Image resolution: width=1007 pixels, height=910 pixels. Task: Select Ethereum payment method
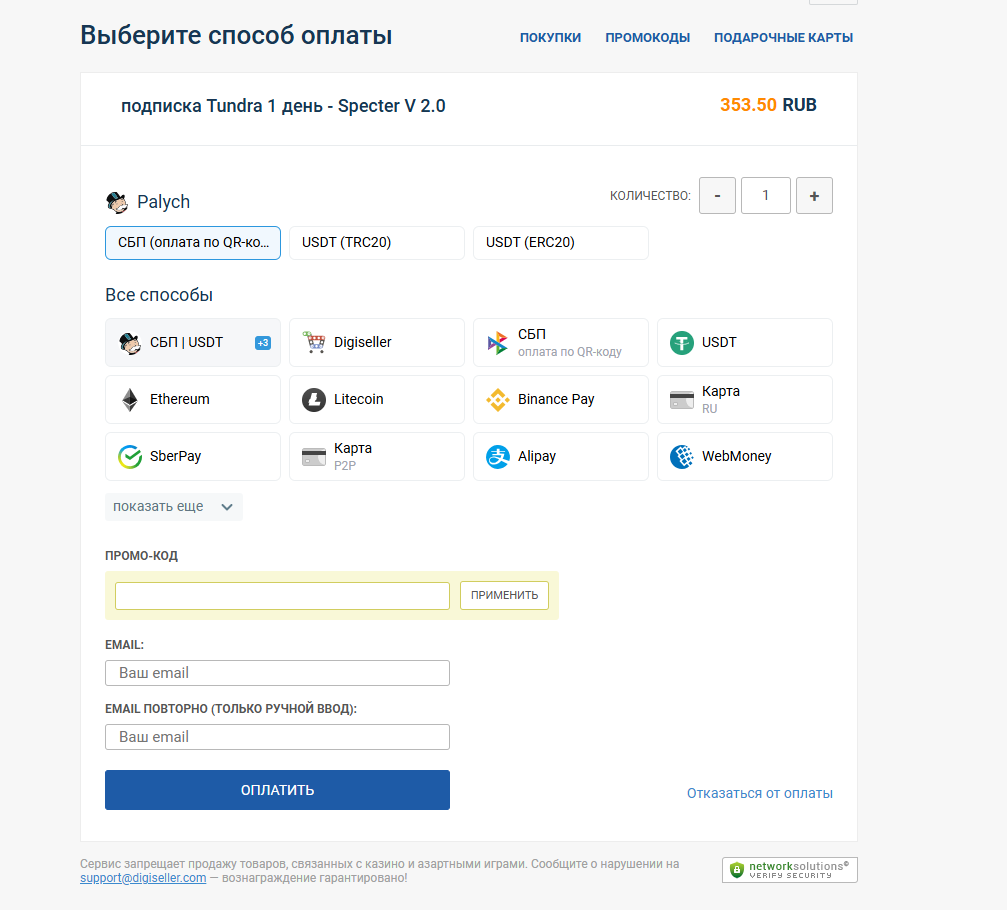coord(193,399)
